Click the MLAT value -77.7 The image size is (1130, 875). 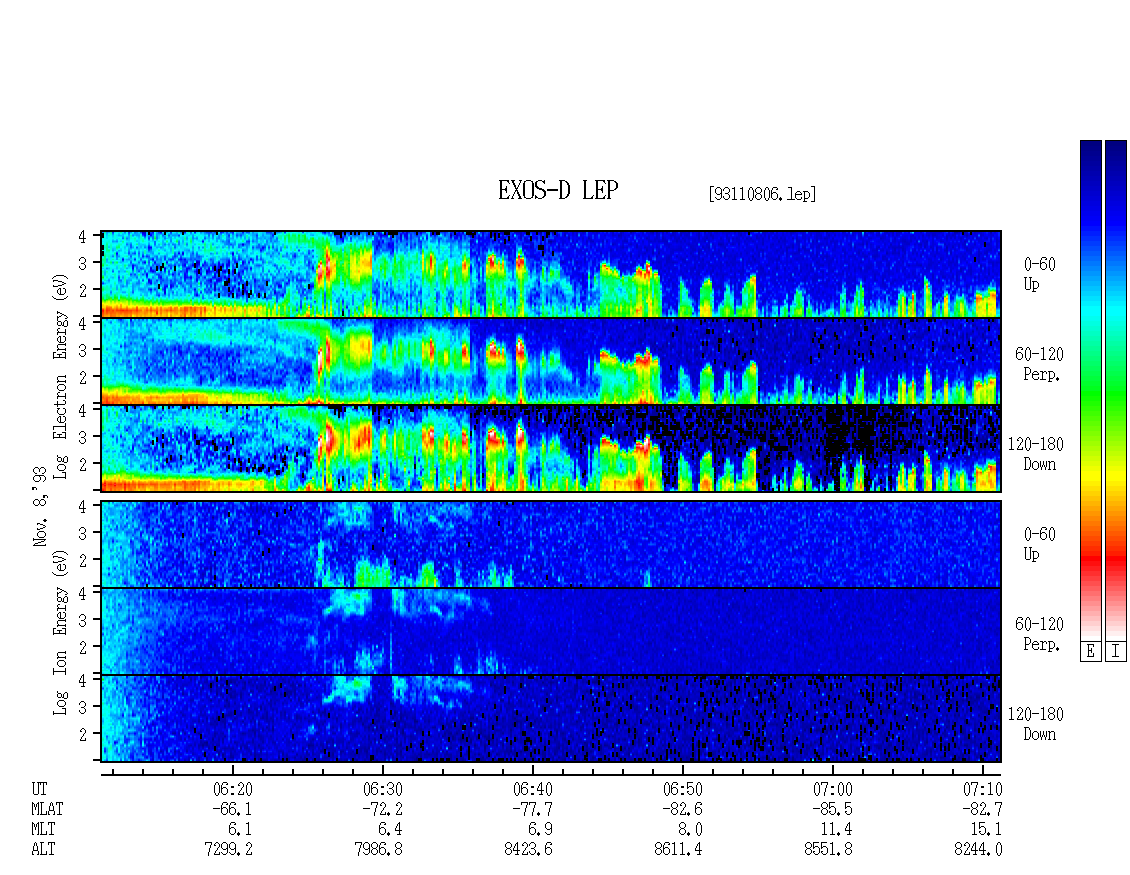(x=533, y=809)
